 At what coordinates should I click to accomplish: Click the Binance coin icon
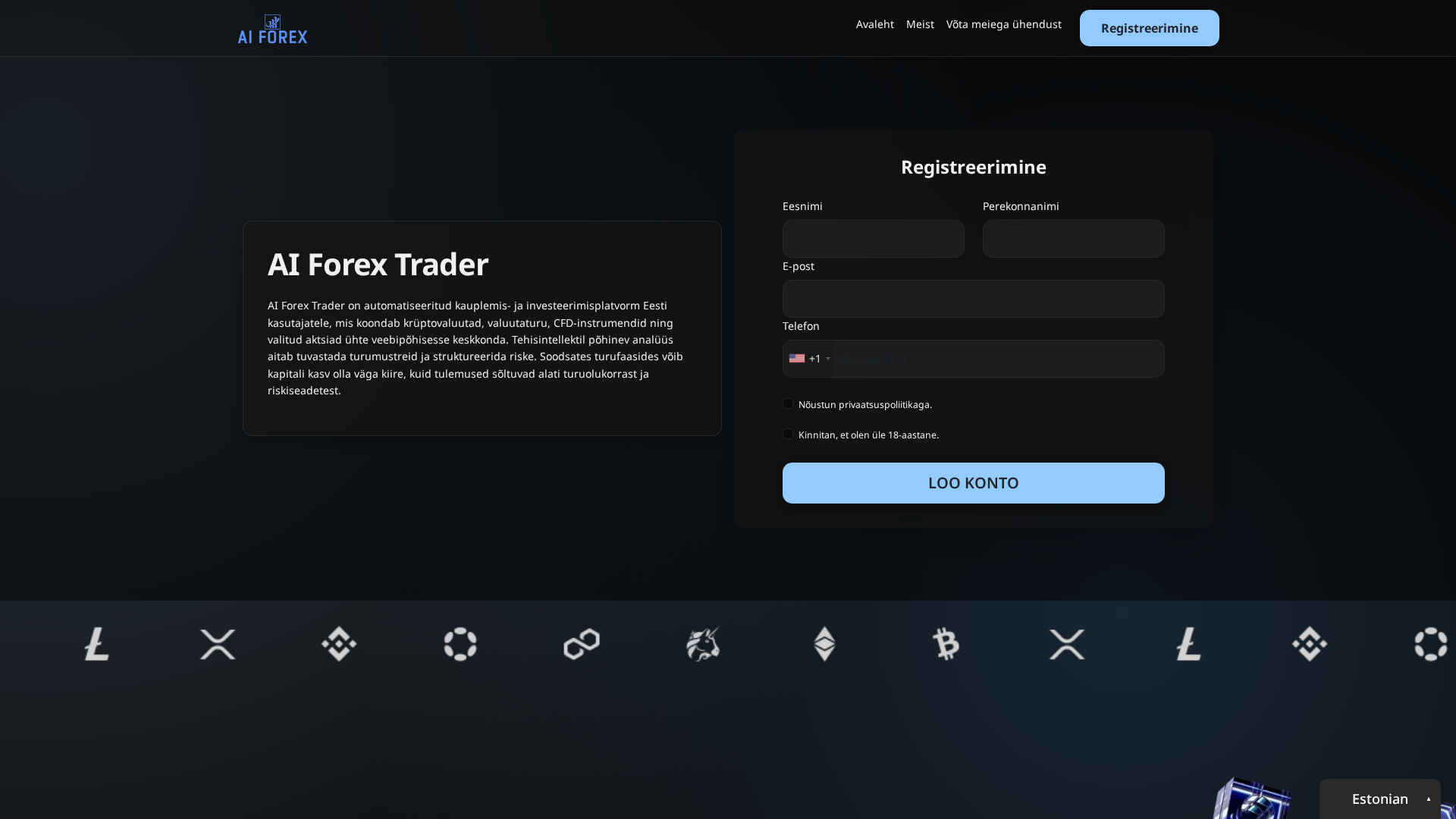(339, 644)
